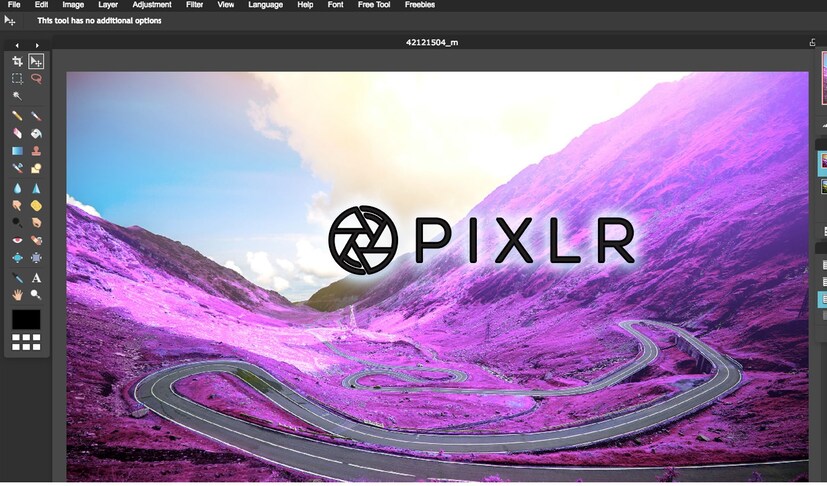Open the Adjustment menu
The width and height of the screenshot is (827, 486).
point(152,5)
